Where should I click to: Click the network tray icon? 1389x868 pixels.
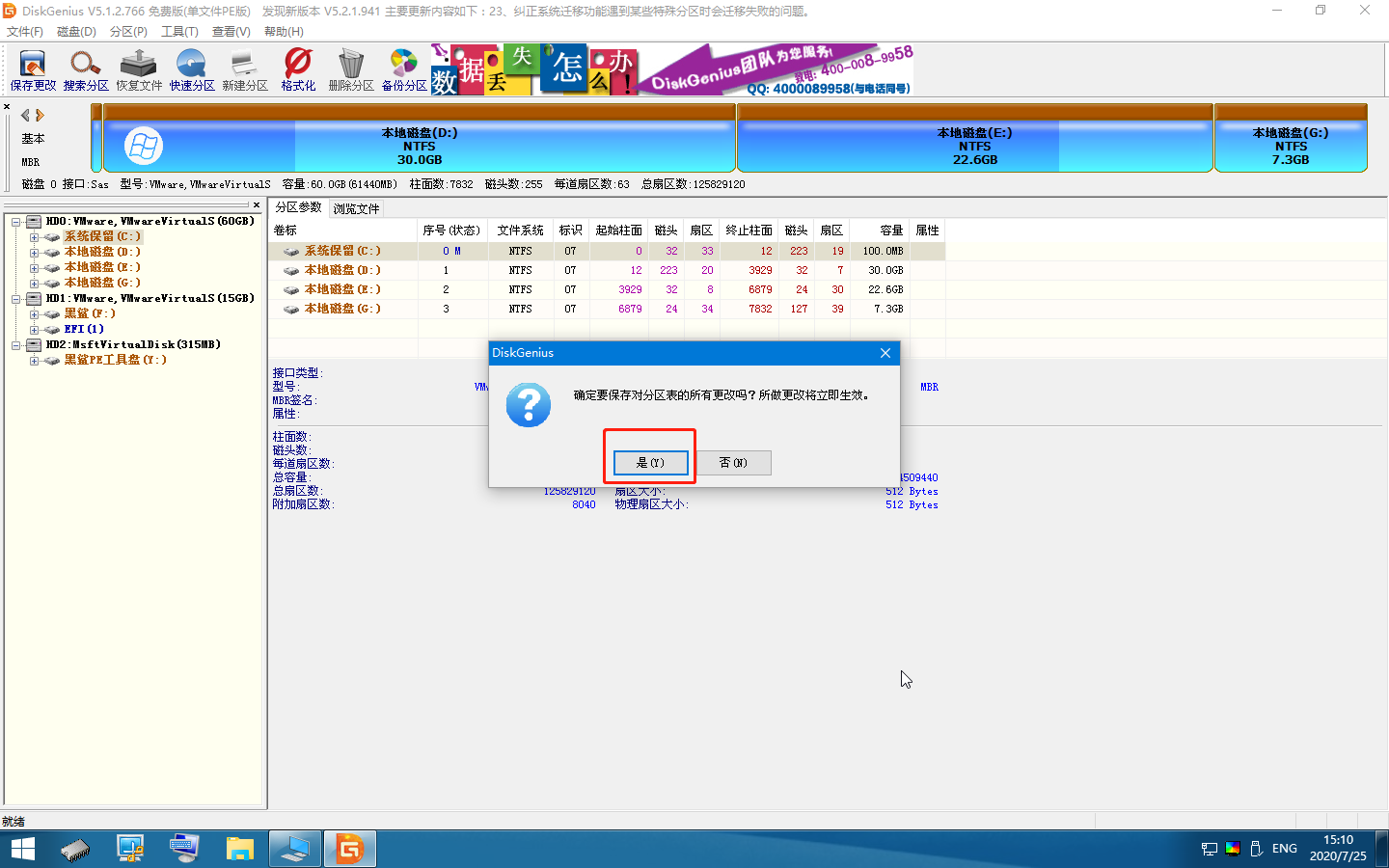point(1210,849)
